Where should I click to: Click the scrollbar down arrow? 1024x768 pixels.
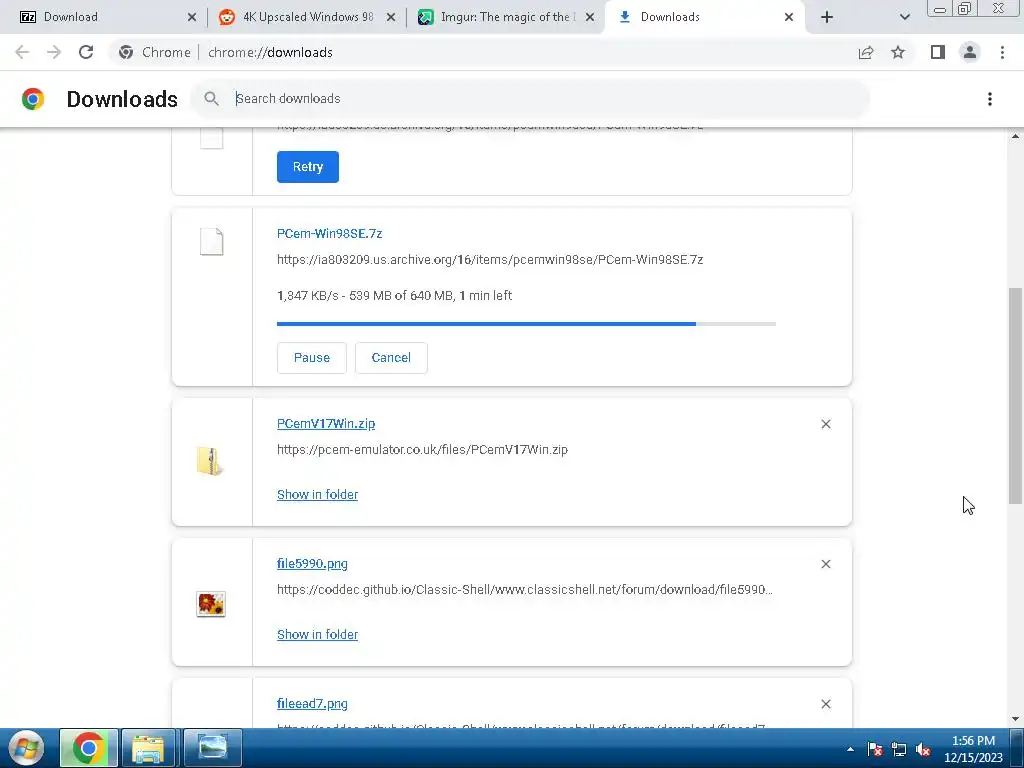[x=1015, y=719]
